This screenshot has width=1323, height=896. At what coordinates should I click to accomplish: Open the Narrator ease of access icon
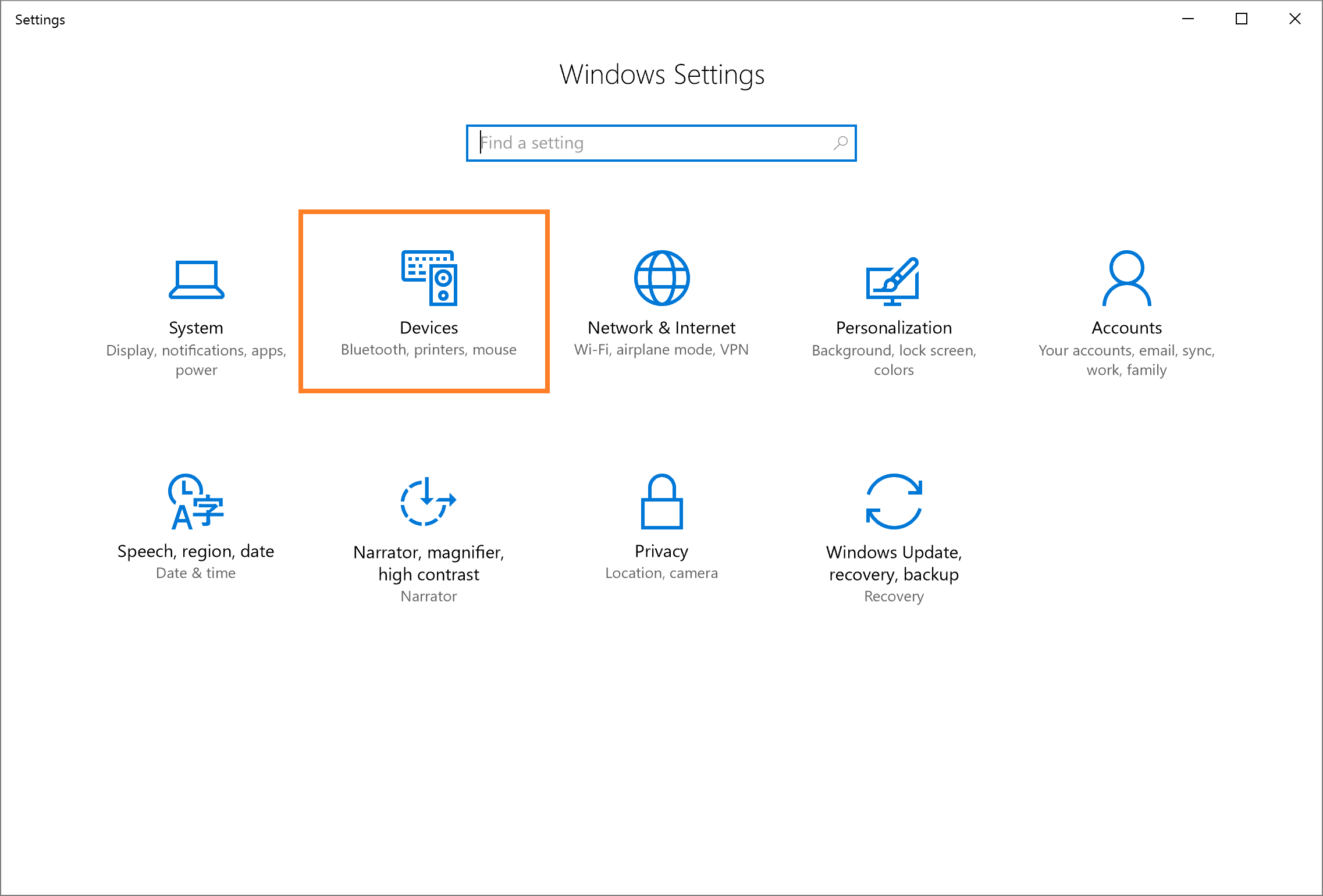tap(429, 501)
